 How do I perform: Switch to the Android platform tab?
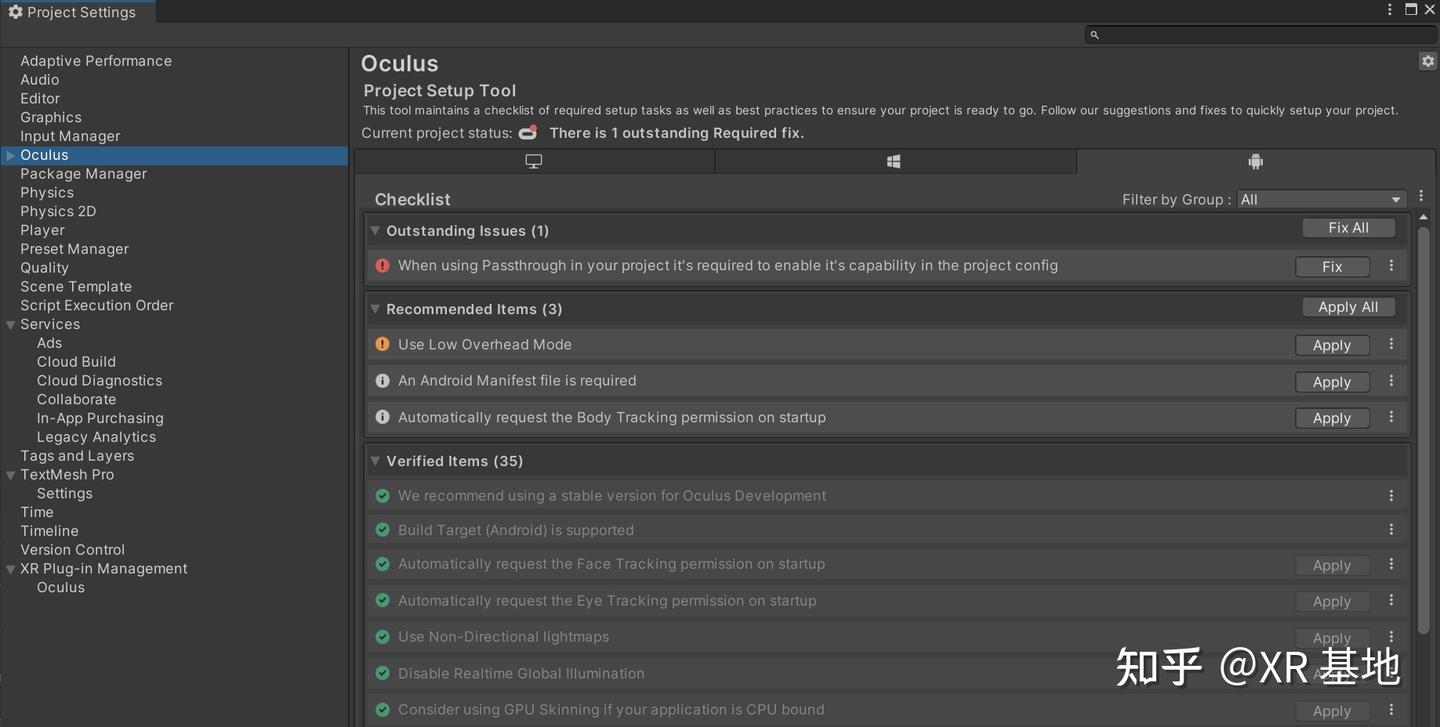[x=1255, y=162]
